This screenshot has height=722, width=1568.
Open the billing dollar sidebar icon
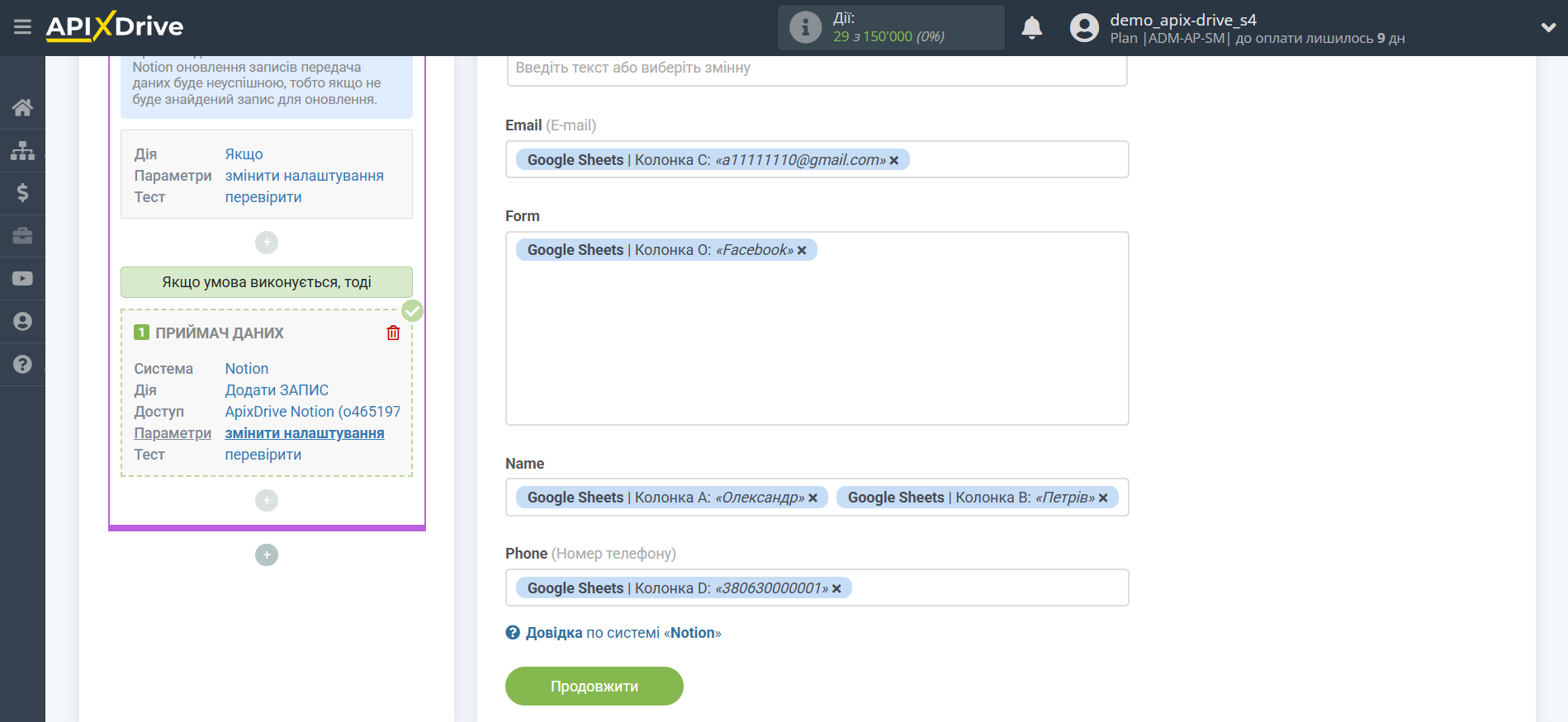click(x=22, y=193)
